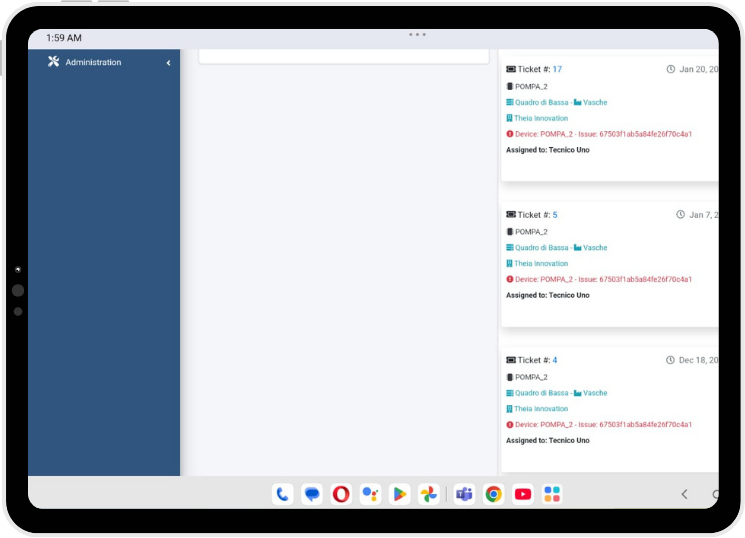Launch Chrome from the dock
The height and width of the screenshot is (538, 745).
[x=494, y=495]
